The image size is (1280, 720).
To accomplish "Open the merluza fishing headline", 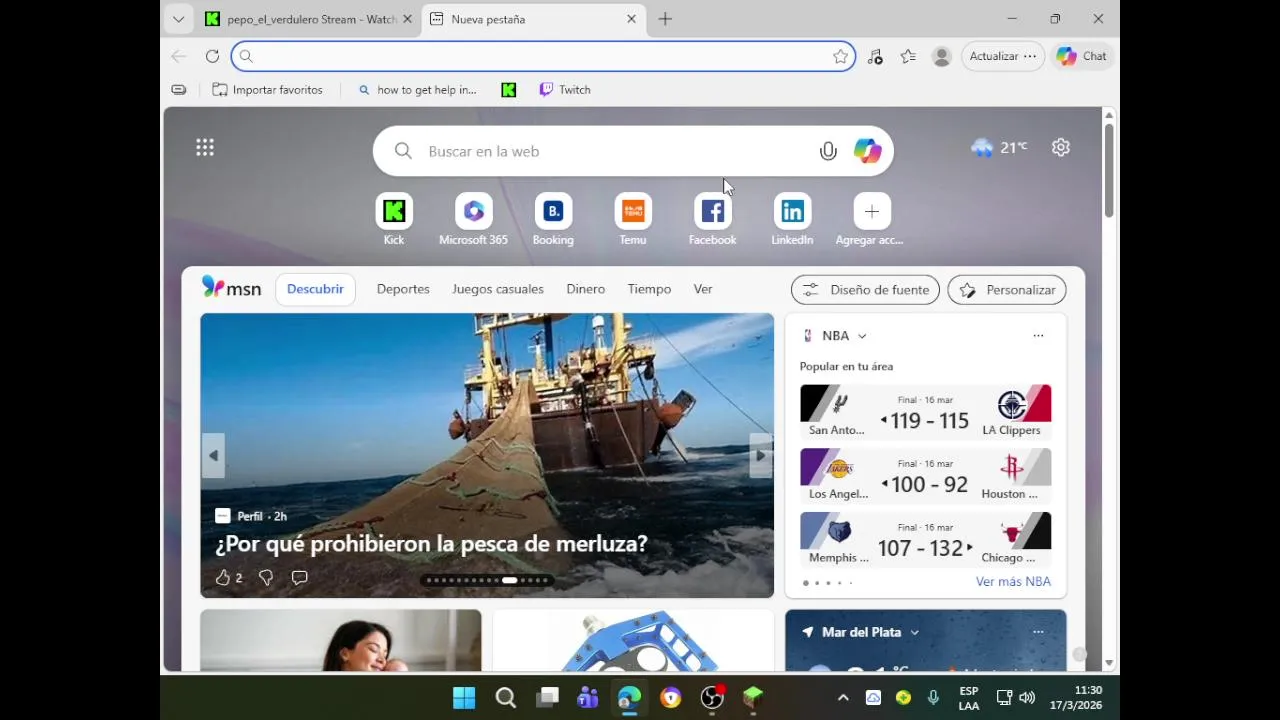I will click(x=431, y=544).
